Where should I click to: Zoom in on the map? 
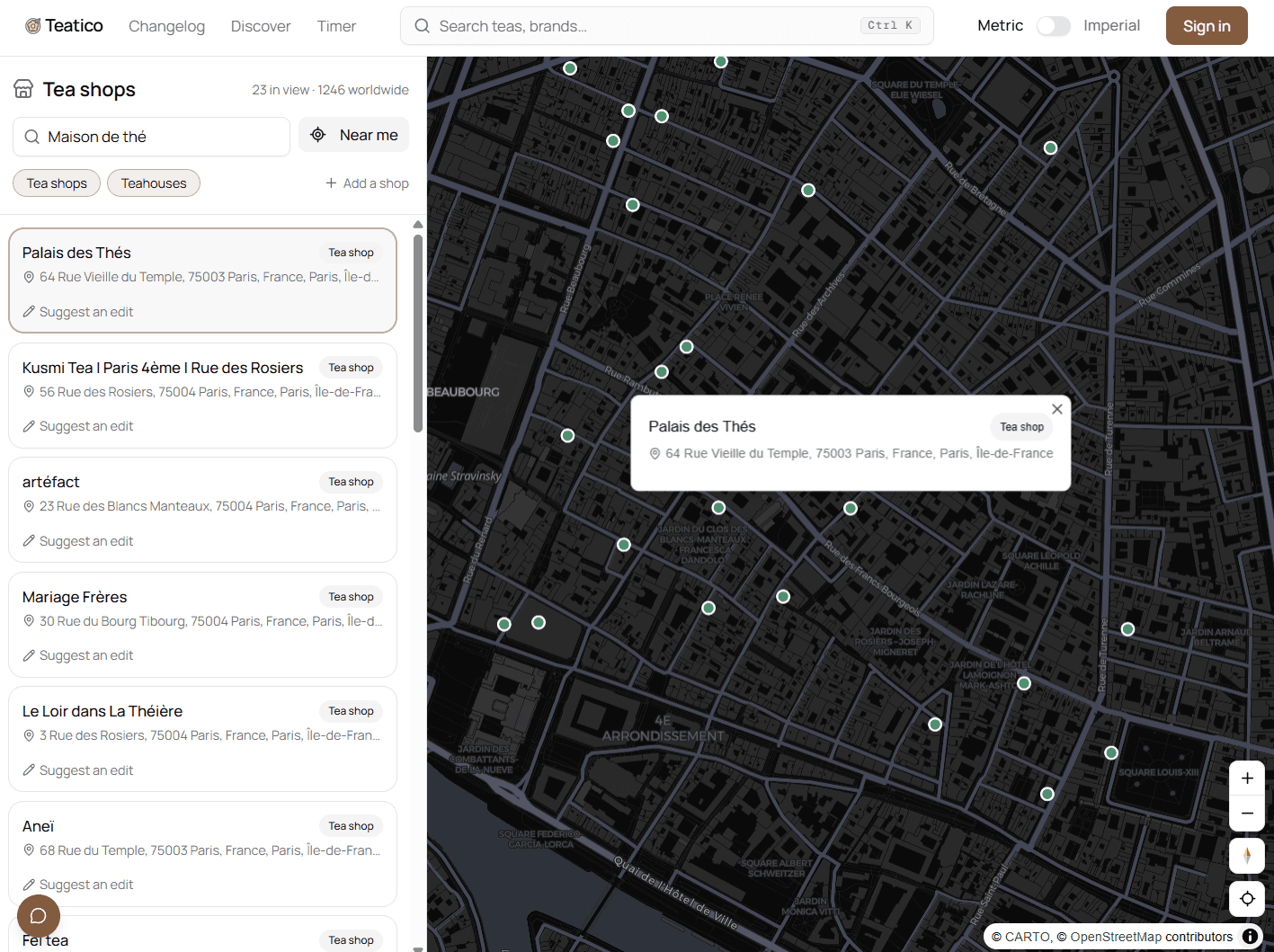1247,779
